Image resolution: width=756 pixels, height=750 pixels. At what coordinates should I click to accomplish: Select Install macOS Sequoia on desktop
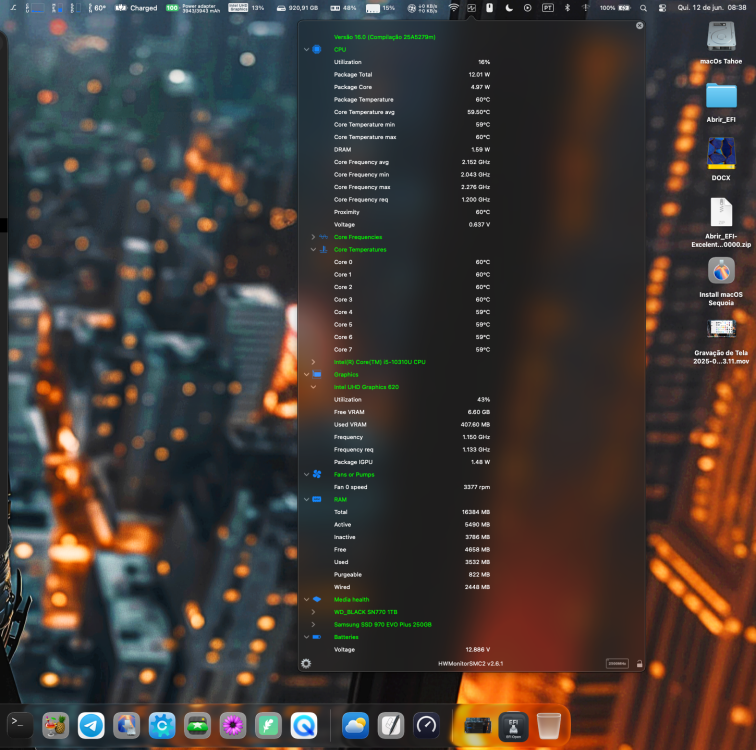tap(721, 281)
